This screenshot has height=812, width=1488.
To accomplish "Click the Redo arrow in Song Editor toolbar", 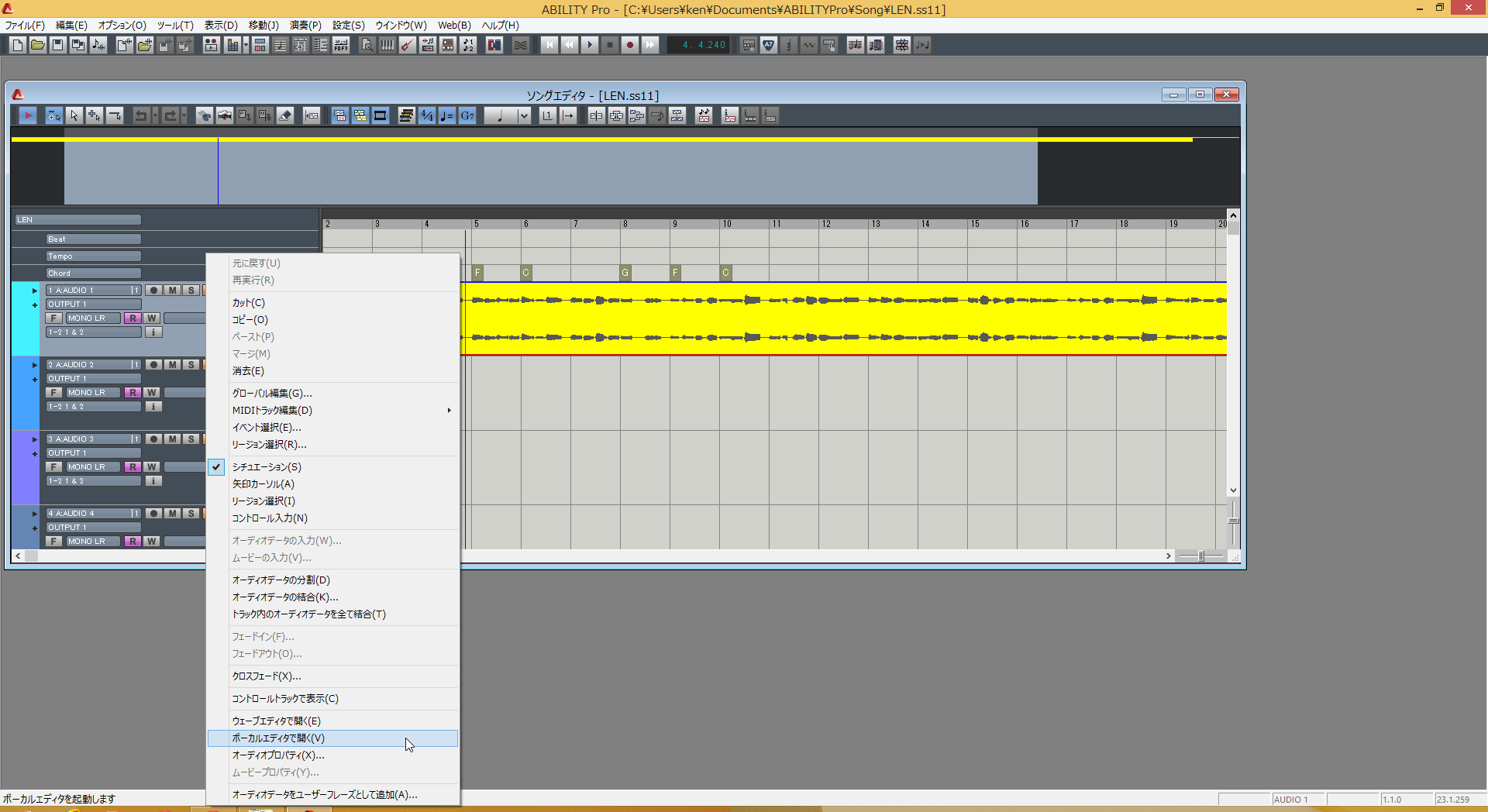I will click(x=170, y=115).
